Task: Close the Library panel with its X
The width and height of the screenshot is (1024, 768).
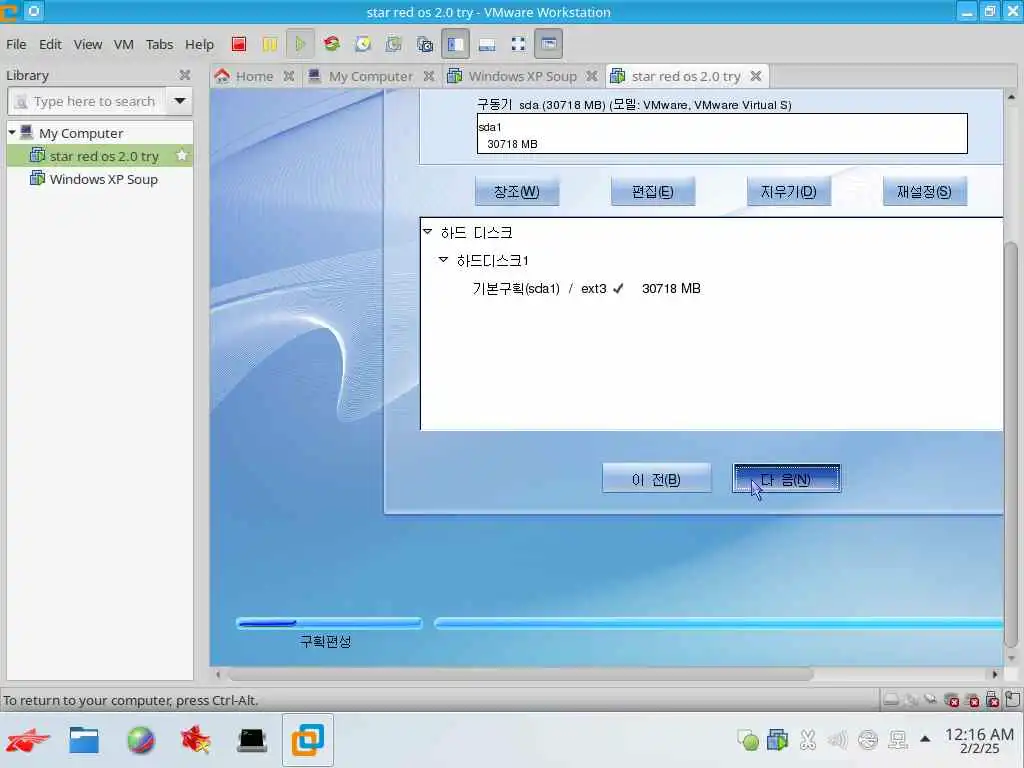Action: tap(185, 75)
